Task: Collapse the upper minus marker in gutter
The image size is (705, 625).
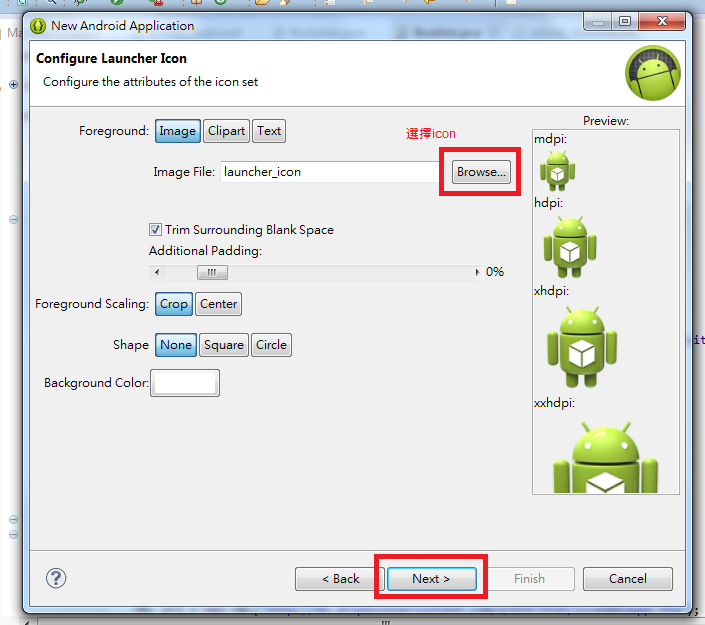Action: [x=13, y=219]
